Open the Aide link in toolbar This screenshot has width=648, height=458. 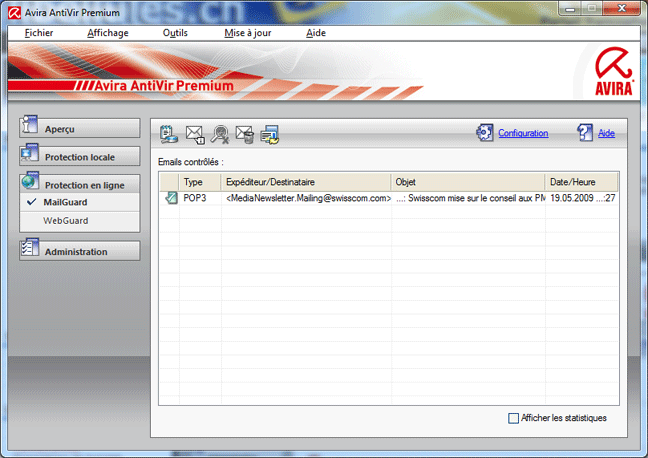point(606,133)
